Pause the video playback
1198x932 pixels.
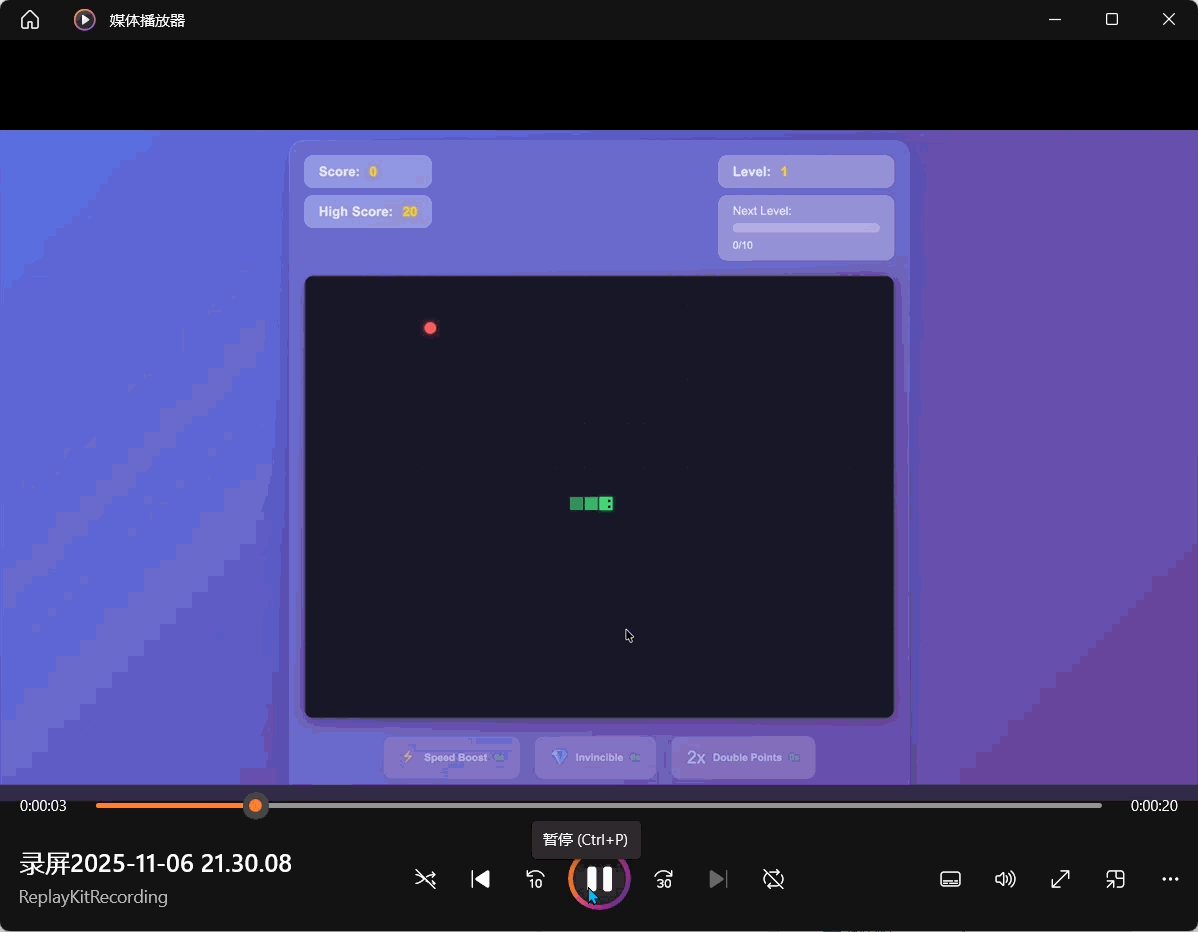[599, 879]
